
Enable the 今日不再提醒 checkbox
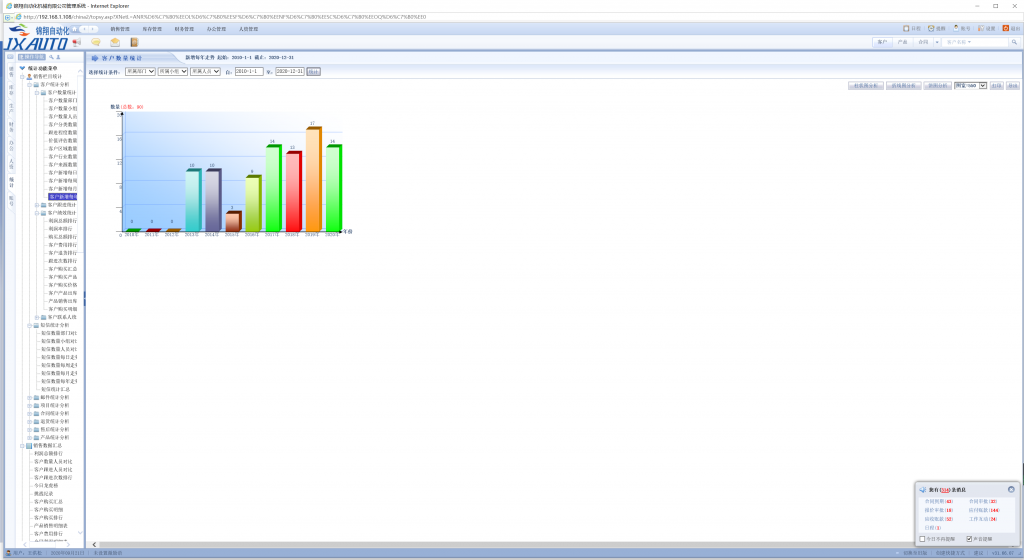(922, 538)
